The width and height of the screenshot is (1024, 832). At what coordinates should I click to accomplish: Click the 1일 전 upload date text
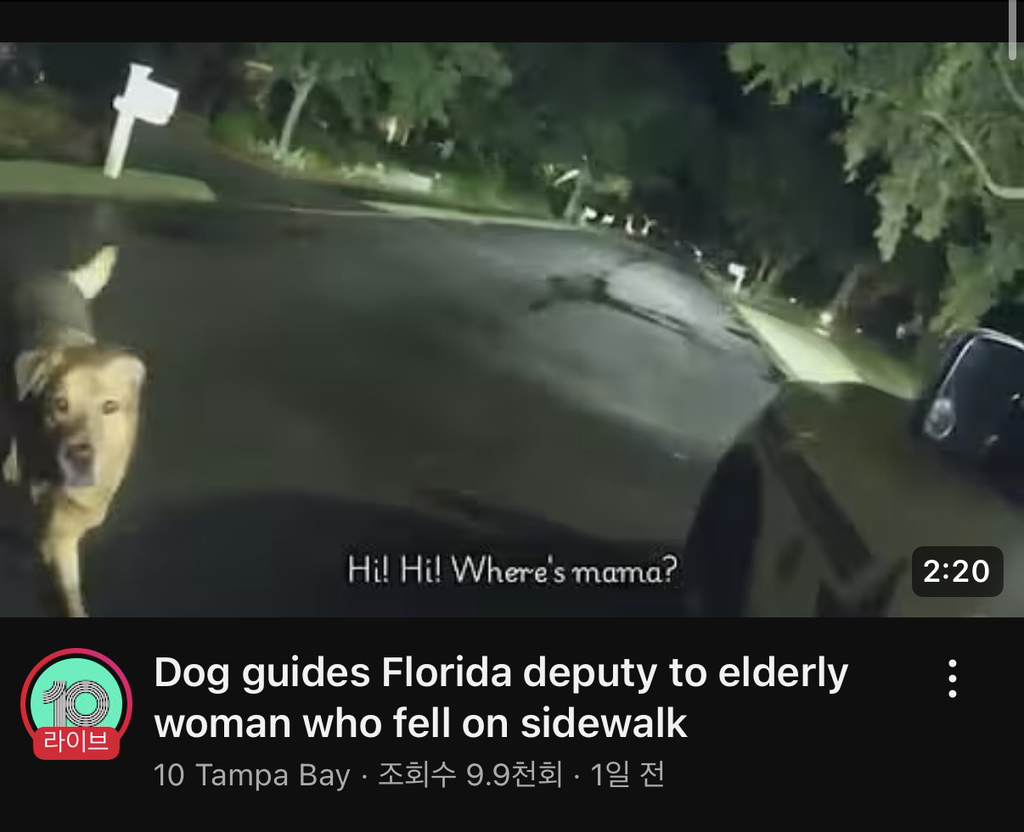pos(628,775)
